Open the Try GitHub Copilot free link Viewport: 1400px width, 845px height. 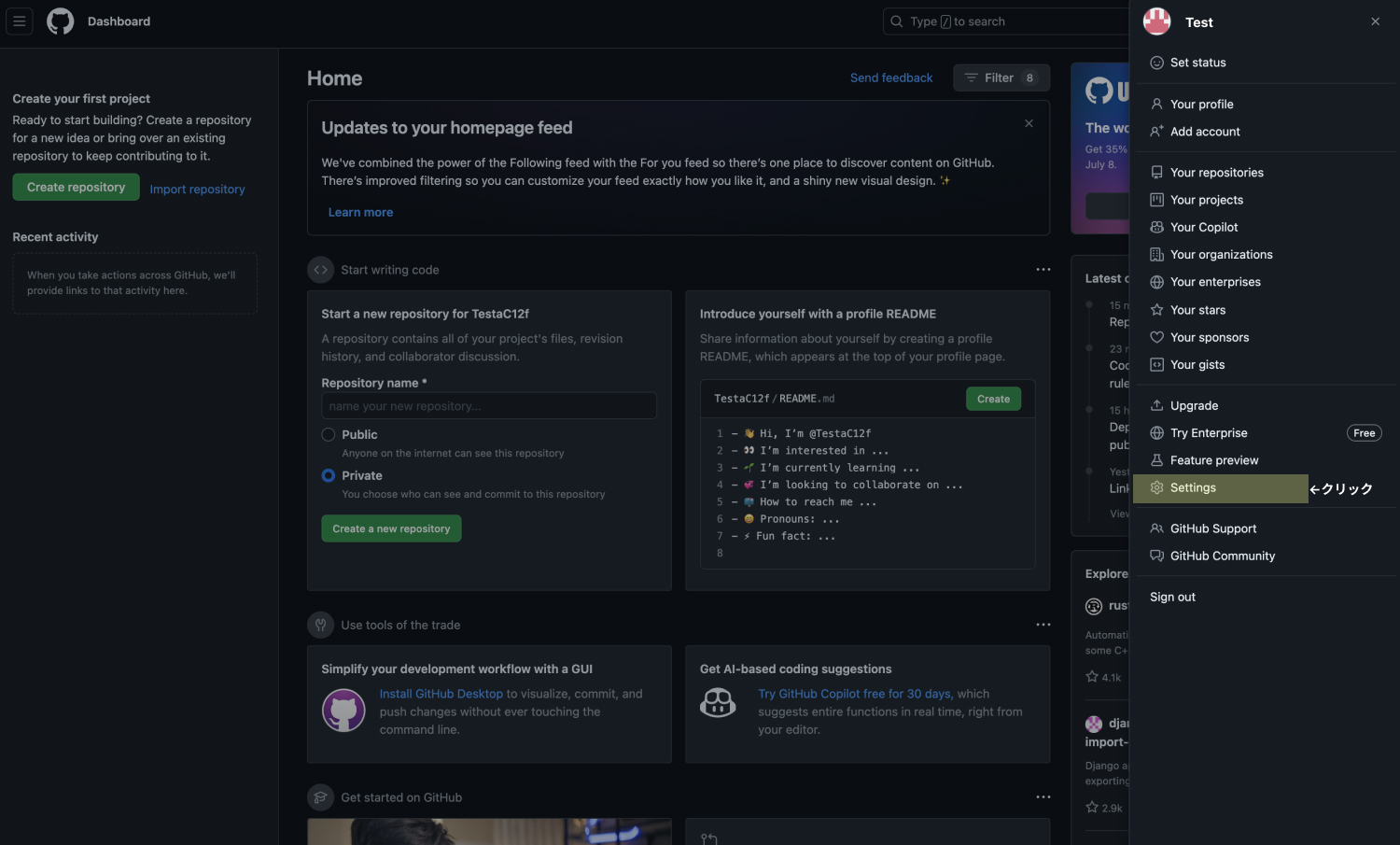click(854, 694)
